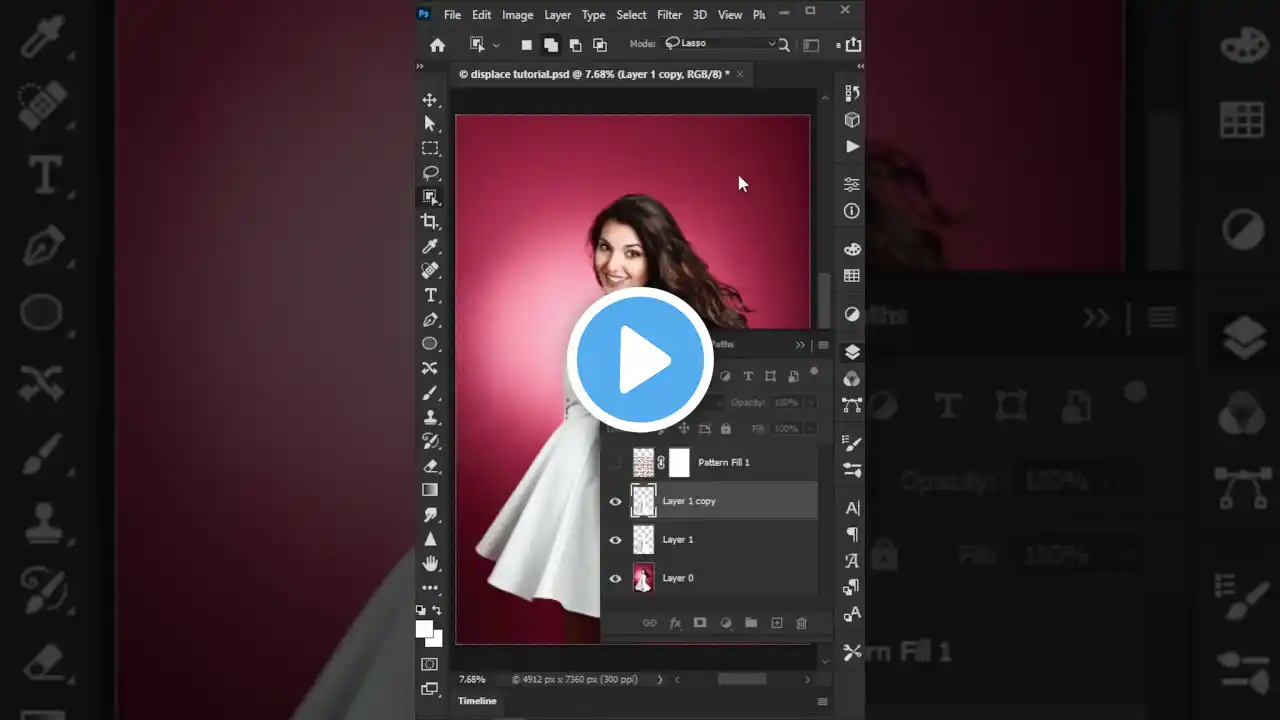This screenshot has height=720, width=1280.
Task: Select the Pen tool
Action: pyautogui.click(x=430, y=319)
